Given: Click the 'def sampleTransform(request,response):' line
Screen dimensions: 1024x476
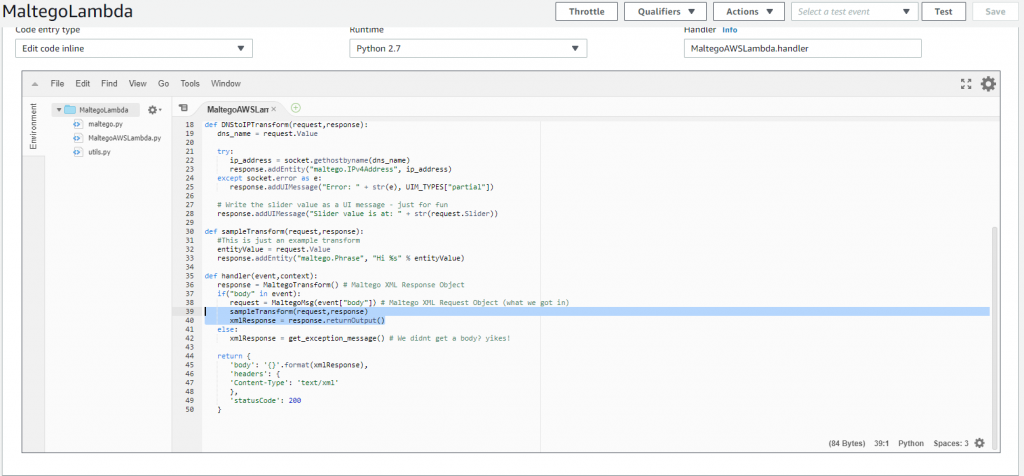Looking at the screenshot, I should 285,231.
